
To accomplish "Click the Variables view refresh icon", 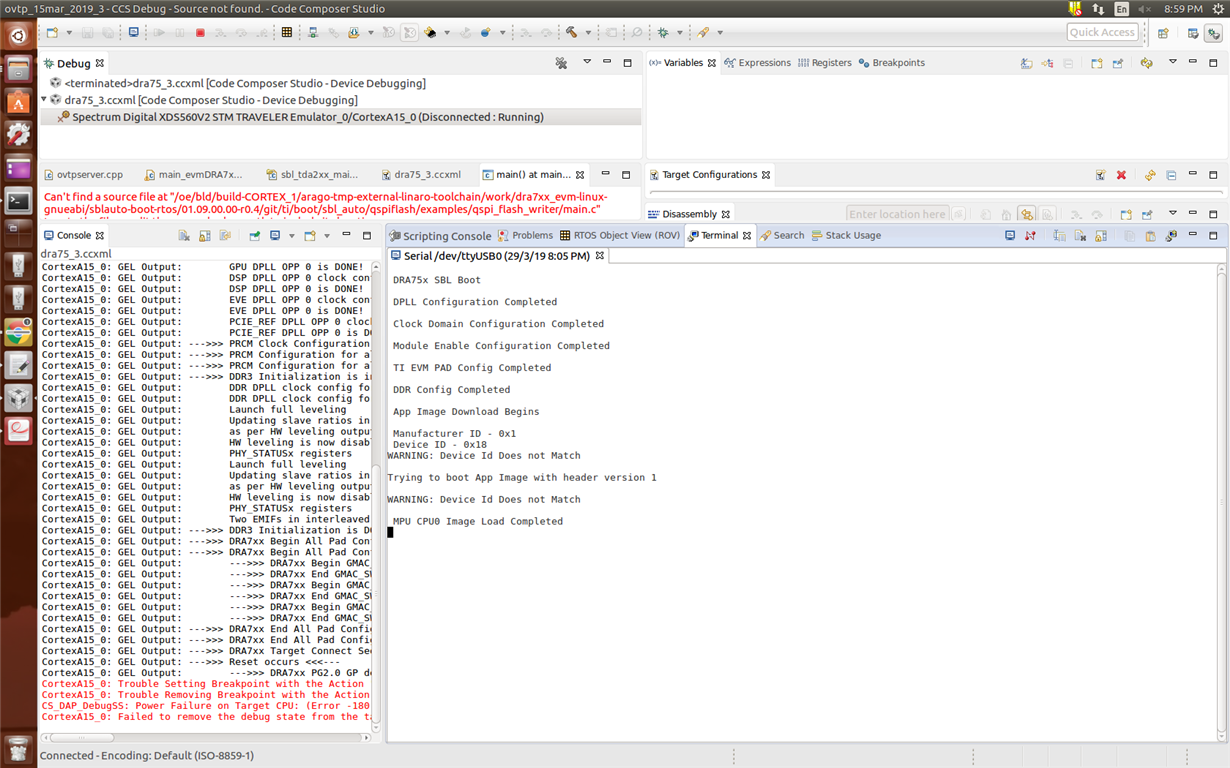I will coord(1147,63).
